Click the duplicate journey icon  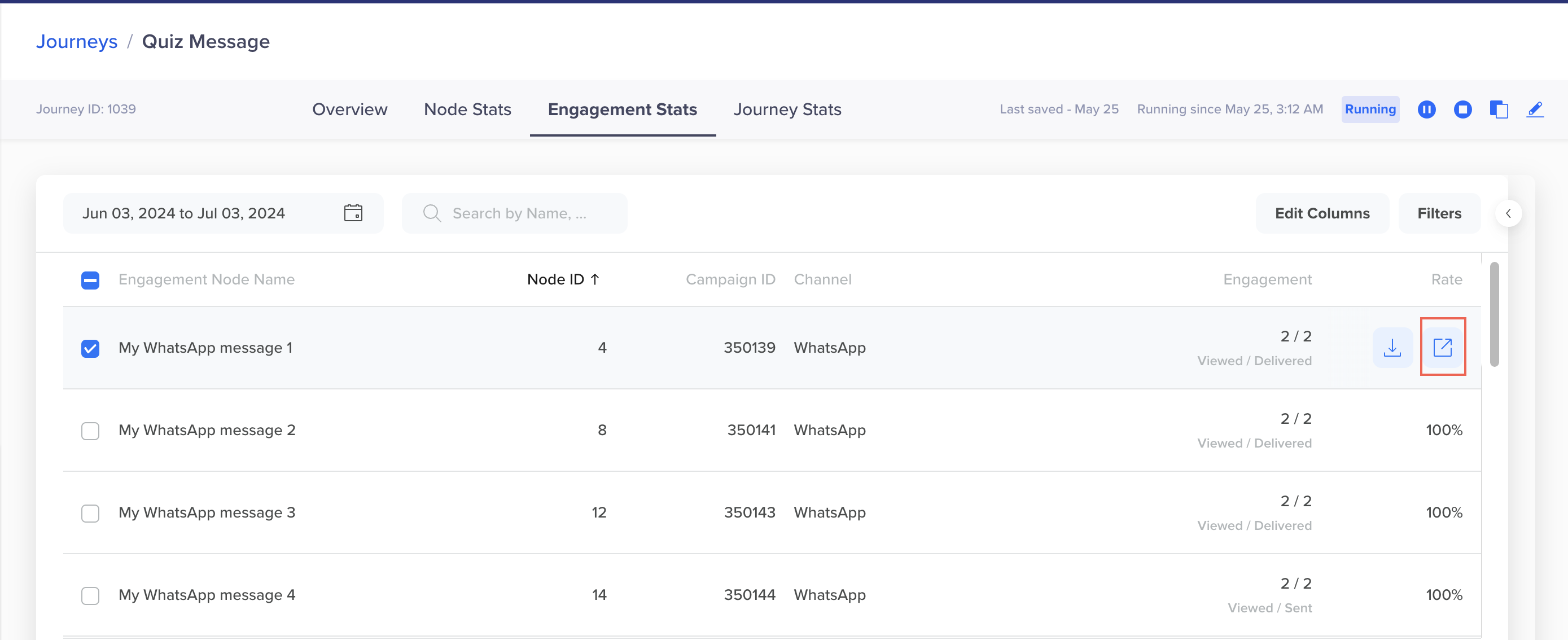pos(1498,109)
